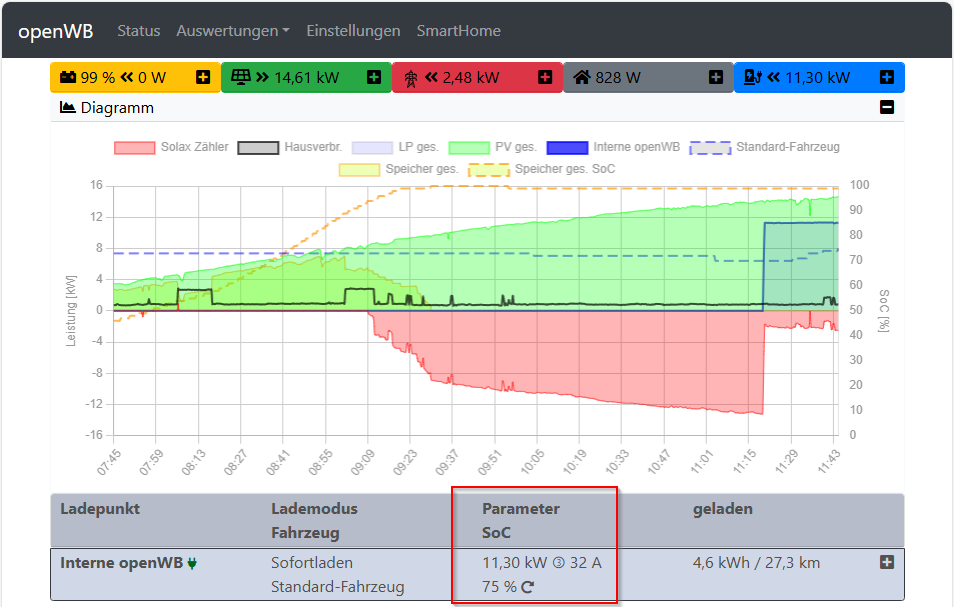Toggle Standard-Fahrzeug dataset in the chart legend
Screen dimensions: 954x607
click(x=765, y=147)
